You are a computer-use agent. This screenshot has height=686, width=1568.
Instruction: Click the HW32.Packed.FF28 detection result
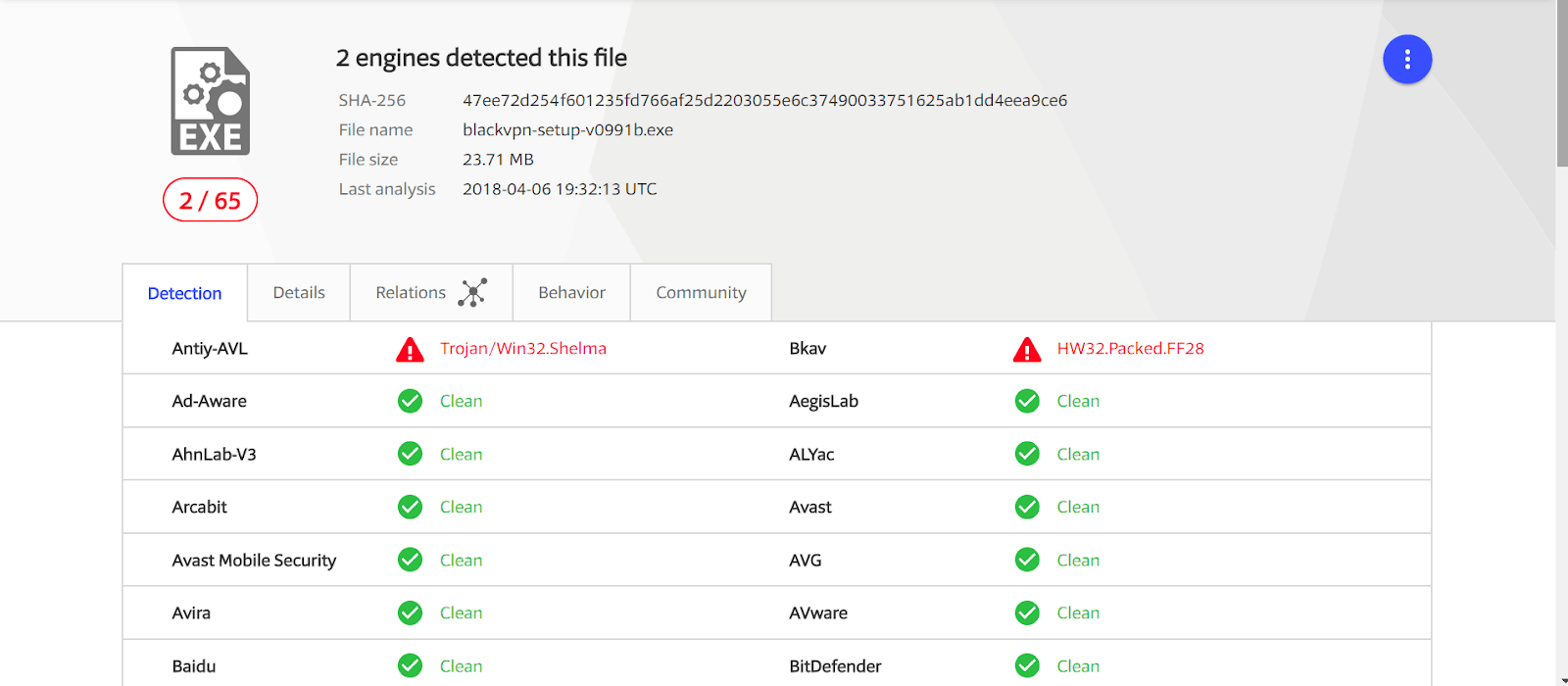tap(1130, 348)
